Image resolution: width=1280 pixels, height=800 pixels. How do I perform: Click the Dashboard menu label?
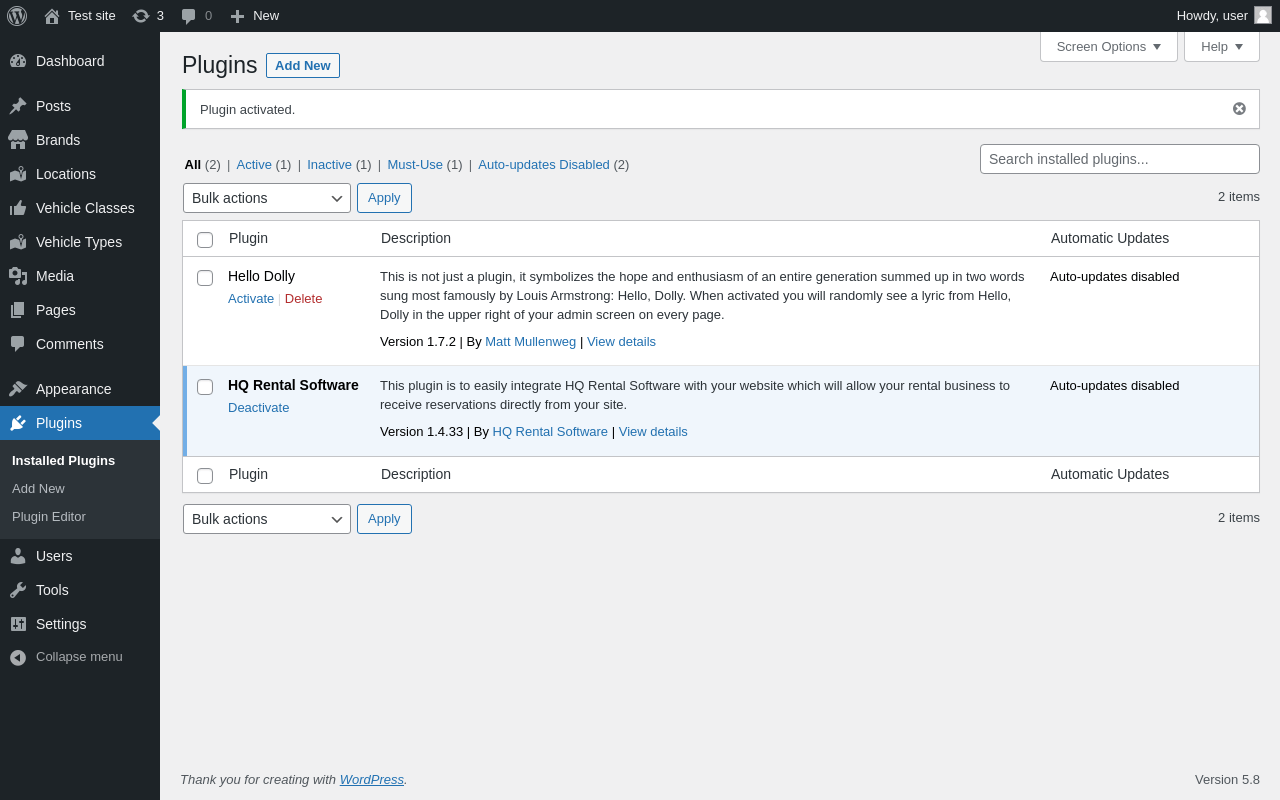point(70,61)
